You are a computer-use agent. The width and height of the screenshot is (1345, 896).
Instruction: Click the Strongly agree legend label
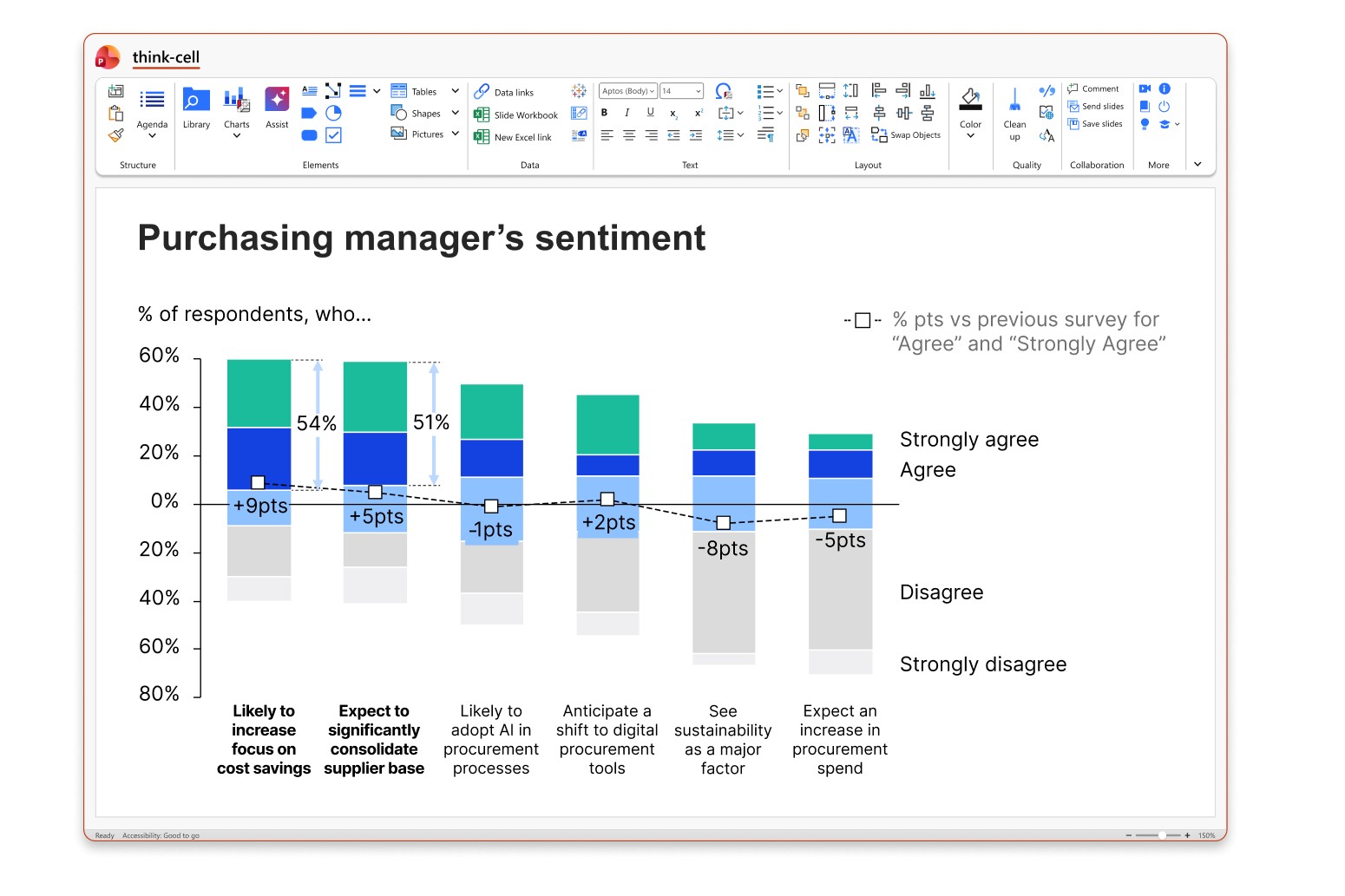(969, 440)
